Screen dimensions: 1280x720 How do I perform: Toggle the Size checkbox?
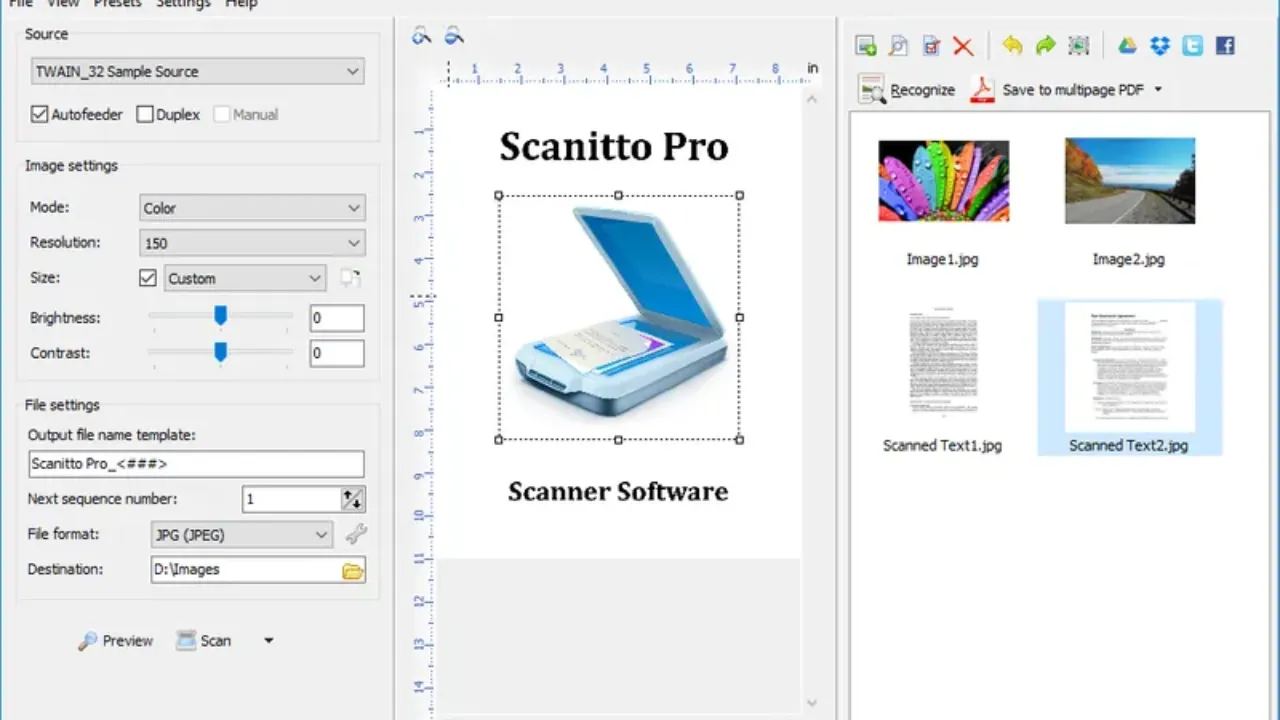tap(148, 278)
